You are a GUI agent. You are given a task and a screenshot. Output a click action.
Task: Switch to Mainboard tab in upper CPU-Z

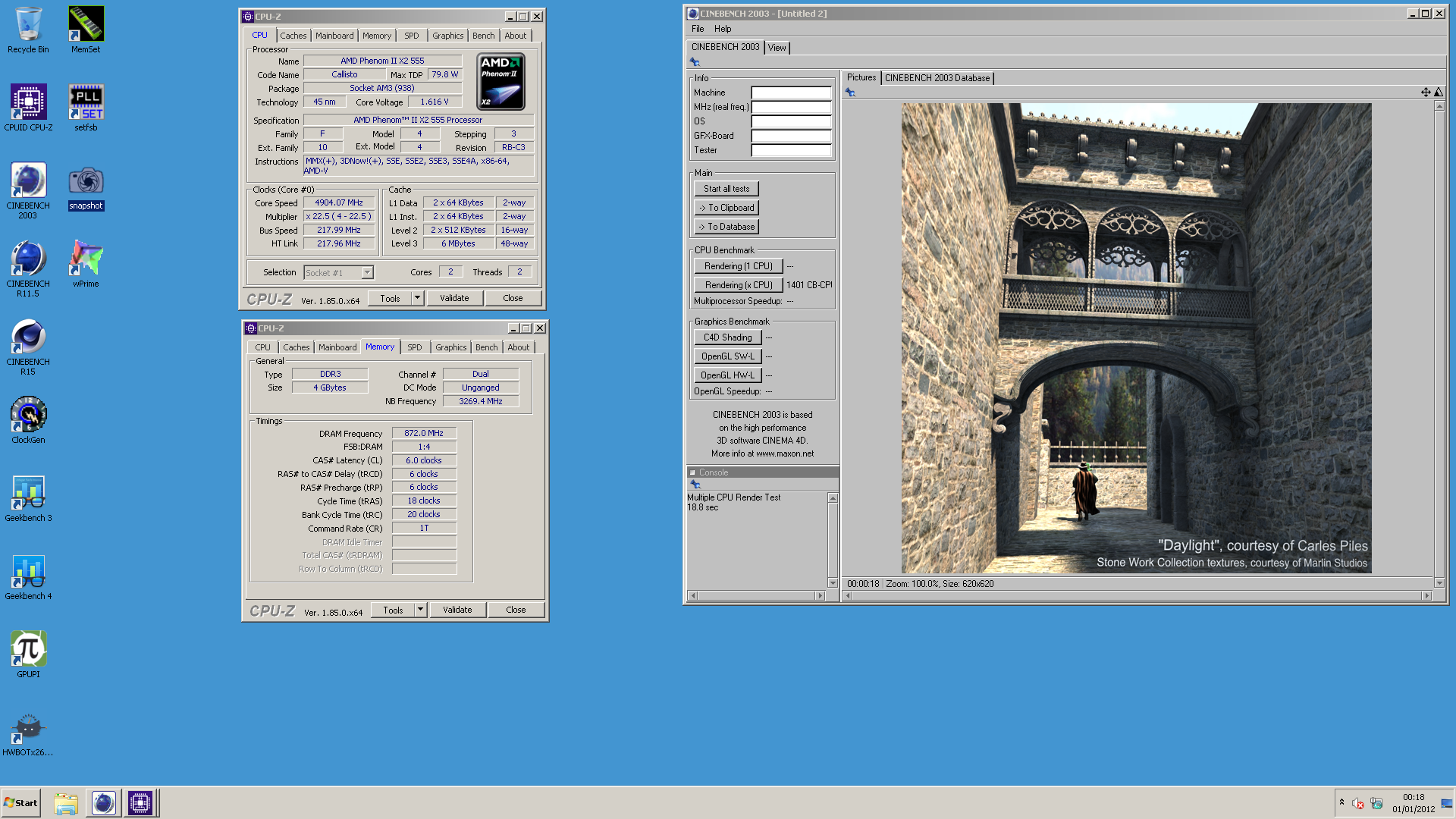tap(334, 36)
